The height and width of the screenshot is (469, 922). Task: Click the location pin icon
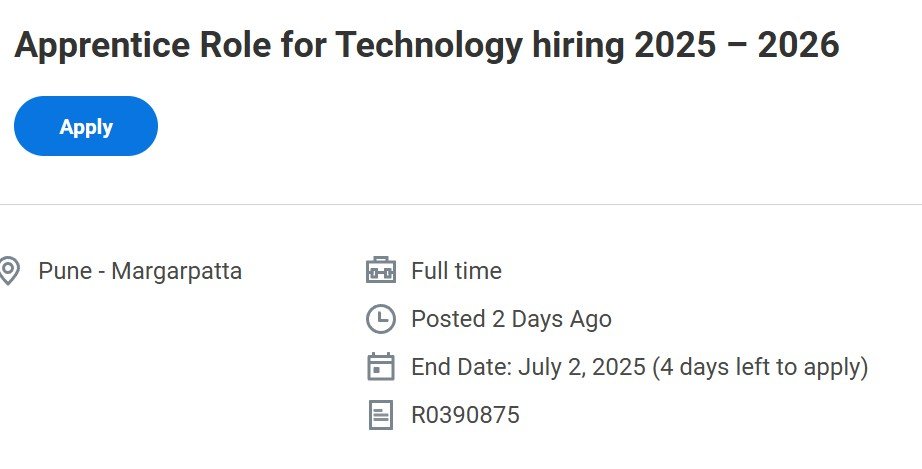(8, 271)
